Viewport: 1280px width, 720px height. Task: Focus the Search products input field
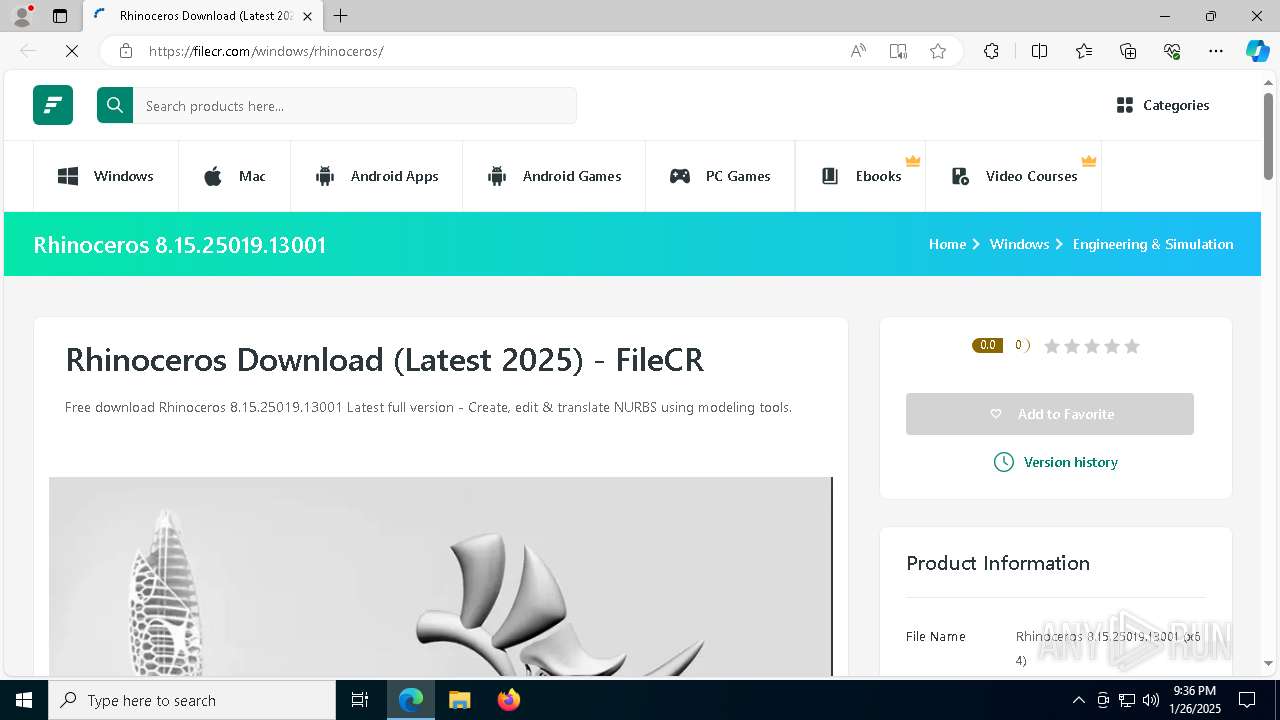pyautogui.click(x=355, y=105)
